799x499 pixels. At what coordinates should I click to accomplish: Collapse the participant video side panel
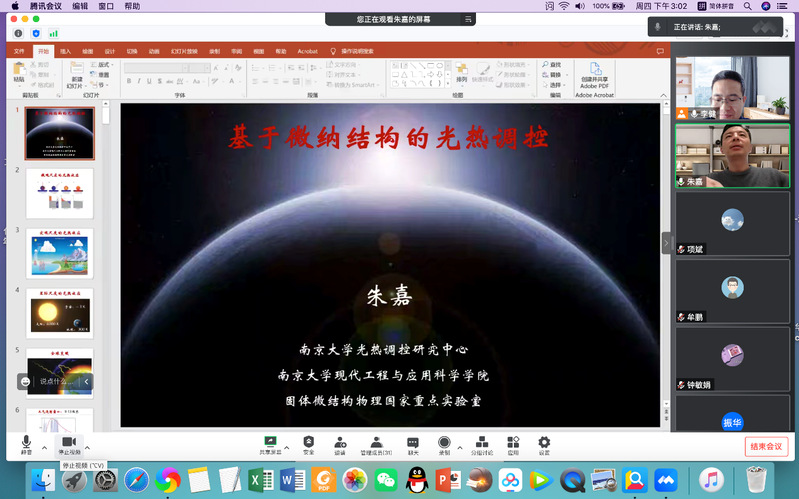(667, 243)
